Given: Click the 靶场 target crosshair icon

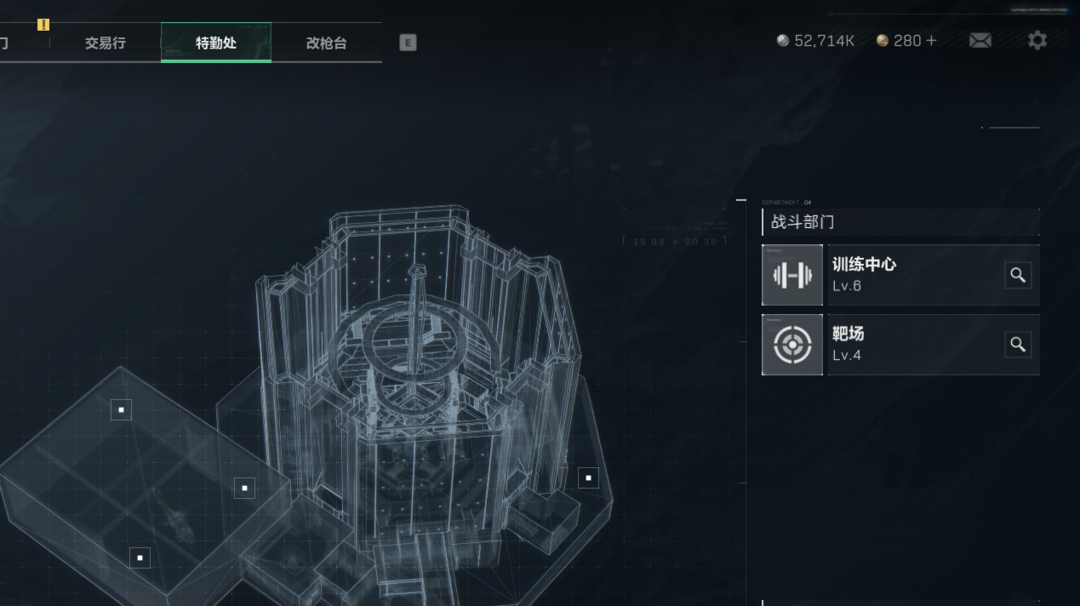Looking at the screenshot, I should coord(792,344).
